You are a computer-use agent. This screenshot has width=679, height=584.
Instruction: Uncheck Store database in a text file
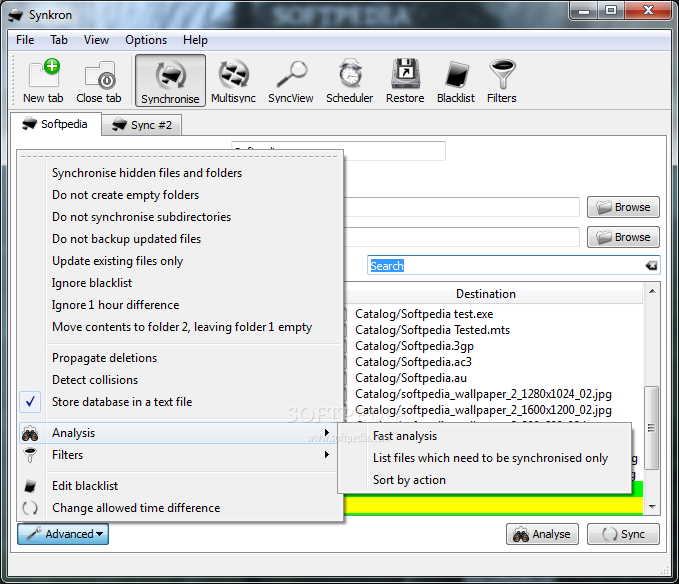coord(180,402)
